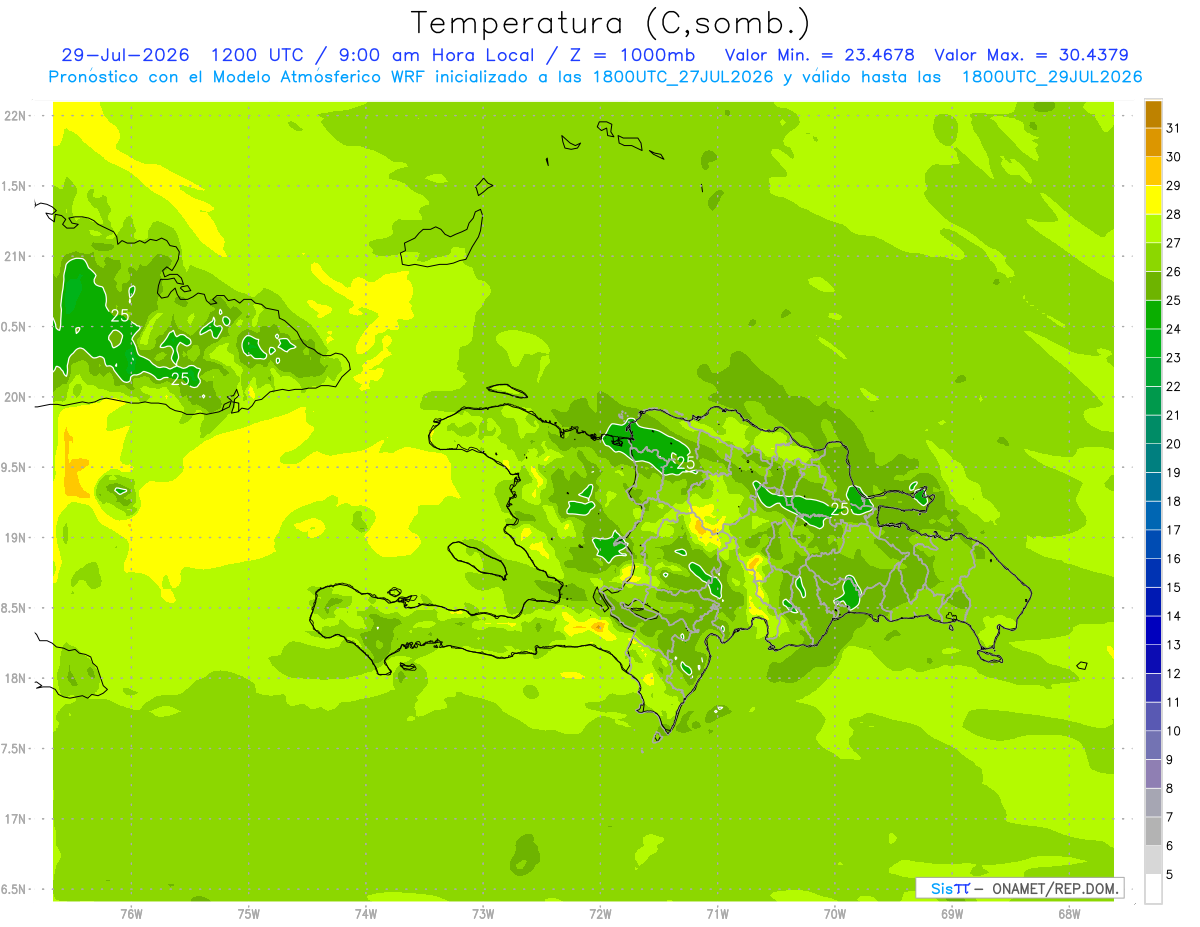Click legend value "30"

point(1174,157)
